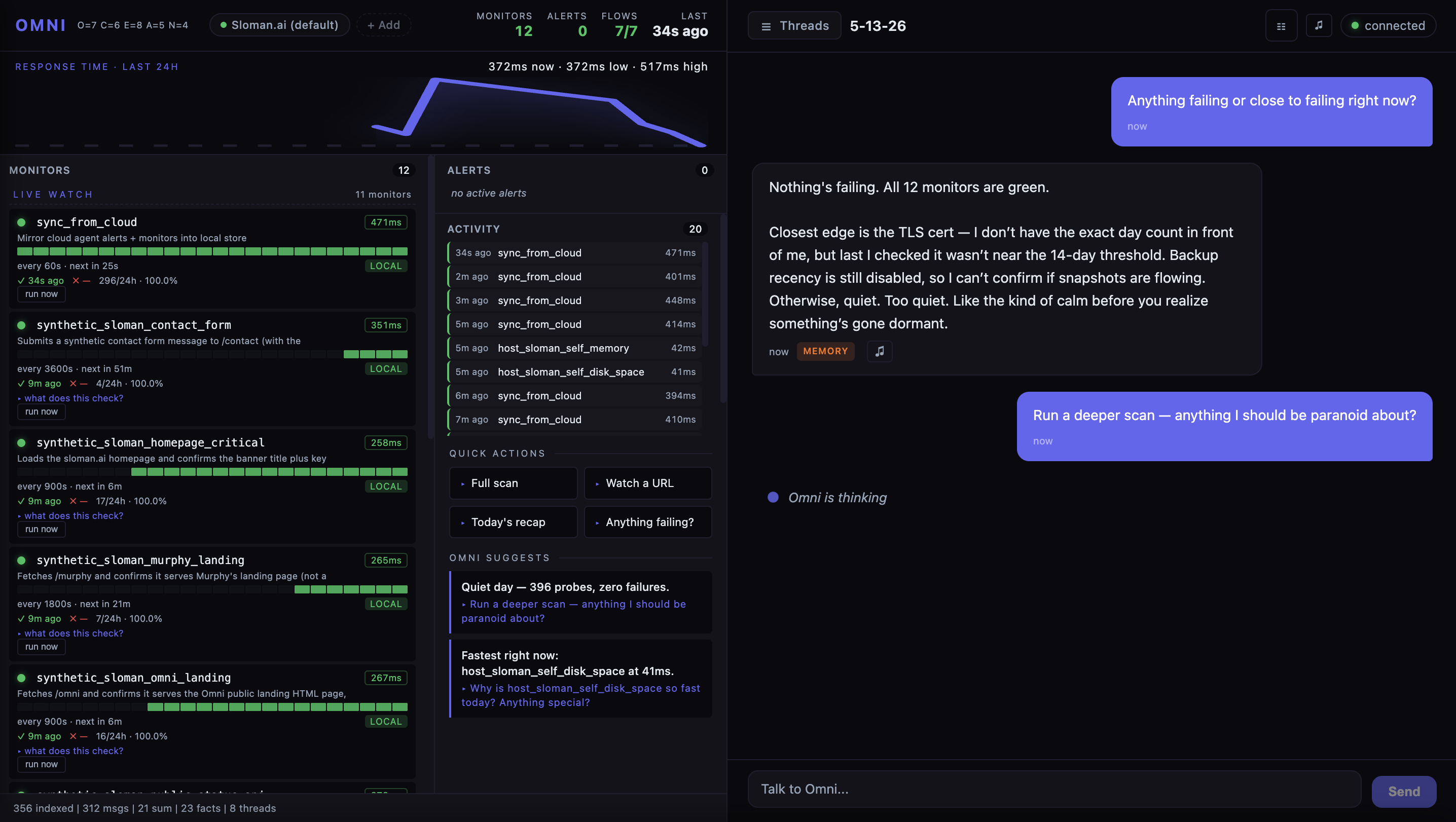
Task: Expand 'what does this check?' for homepage_critical
Action: click(x=70, y=515)
